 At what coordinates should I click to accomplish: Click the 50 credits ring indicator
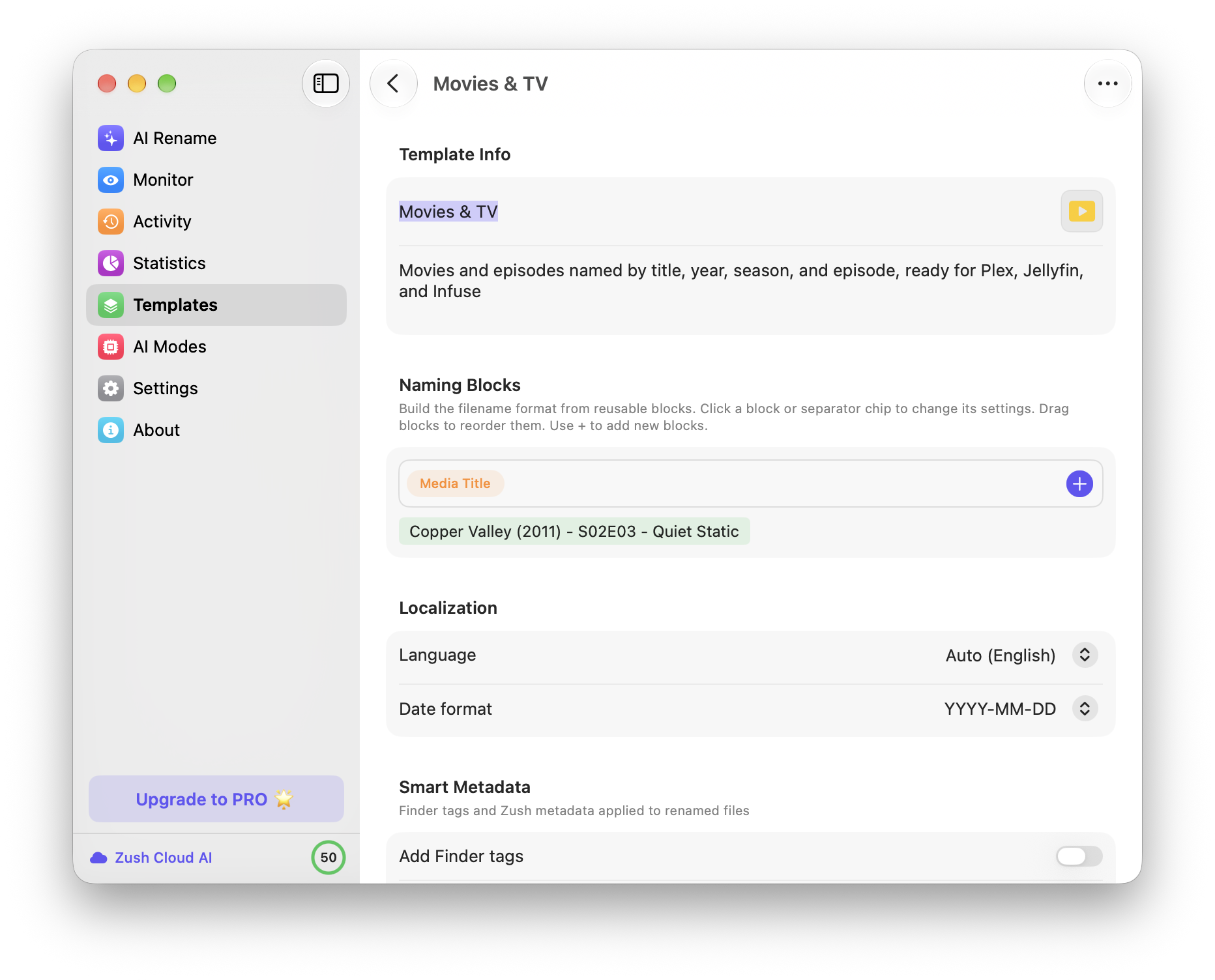click(329, 857)
